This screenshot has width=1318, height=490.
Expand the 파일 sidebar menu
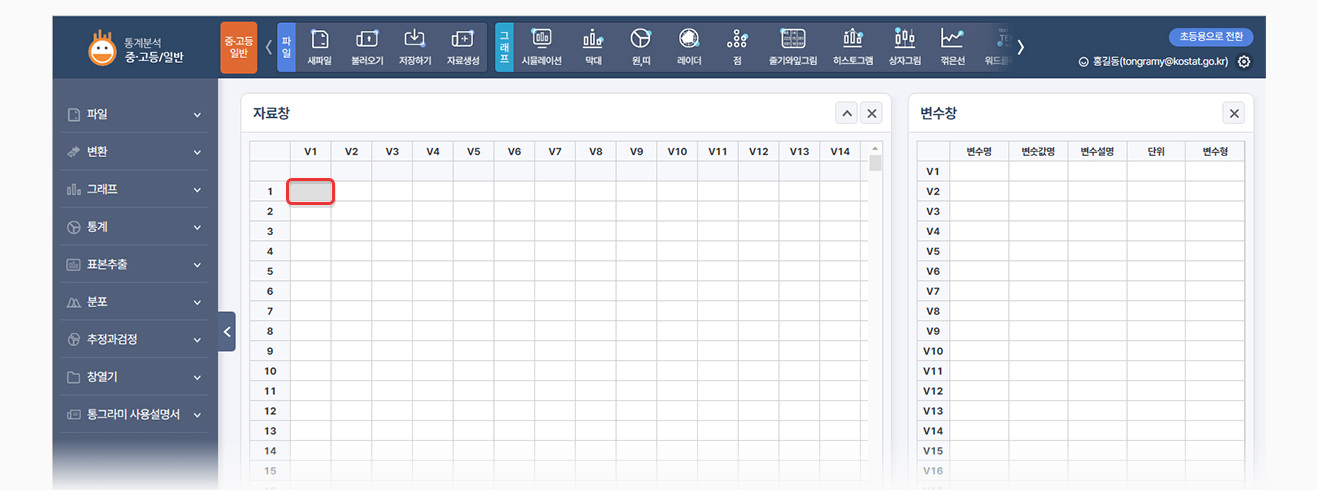click(135, 114)
